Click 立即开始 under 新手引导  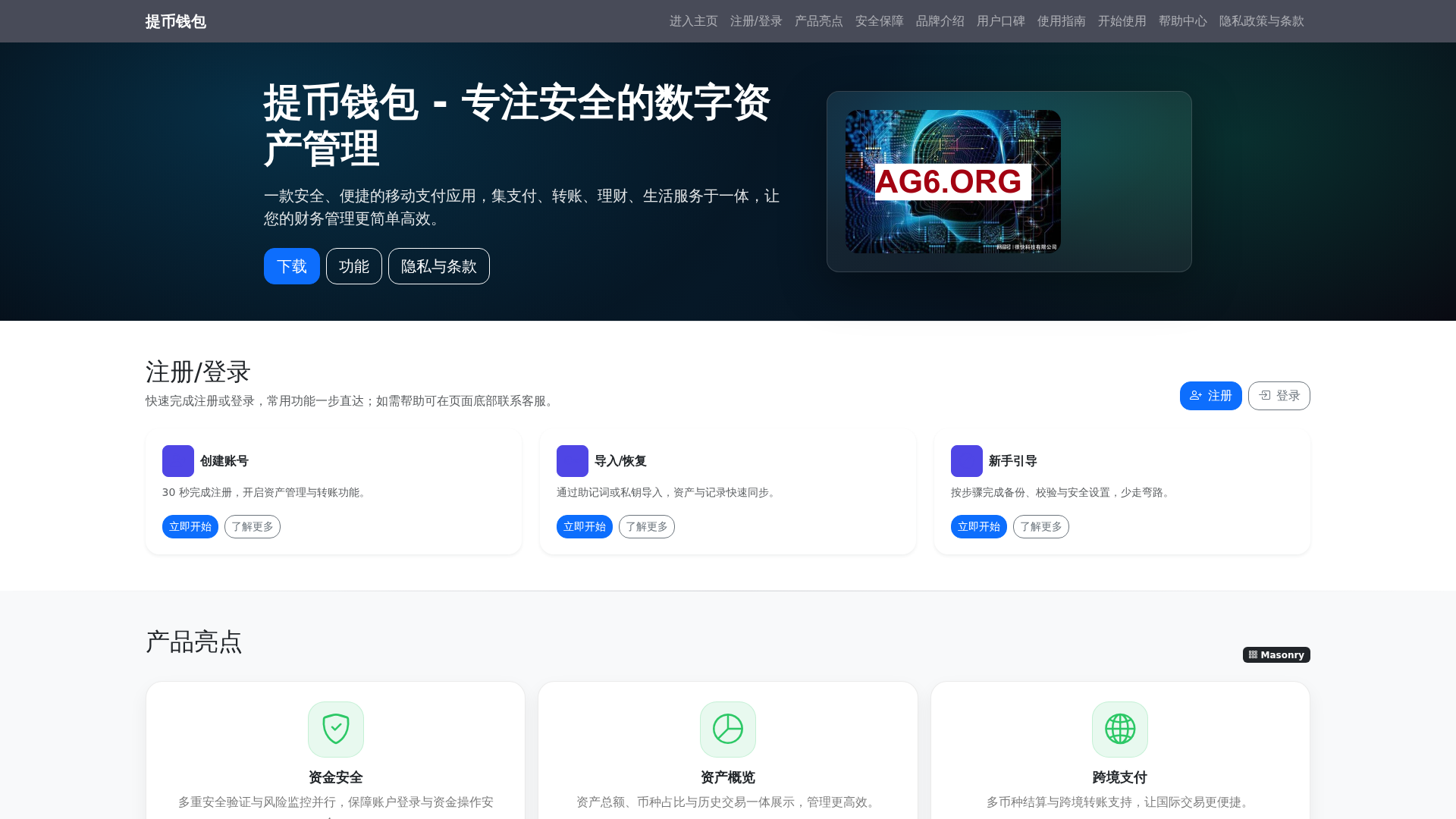point(979,526)
